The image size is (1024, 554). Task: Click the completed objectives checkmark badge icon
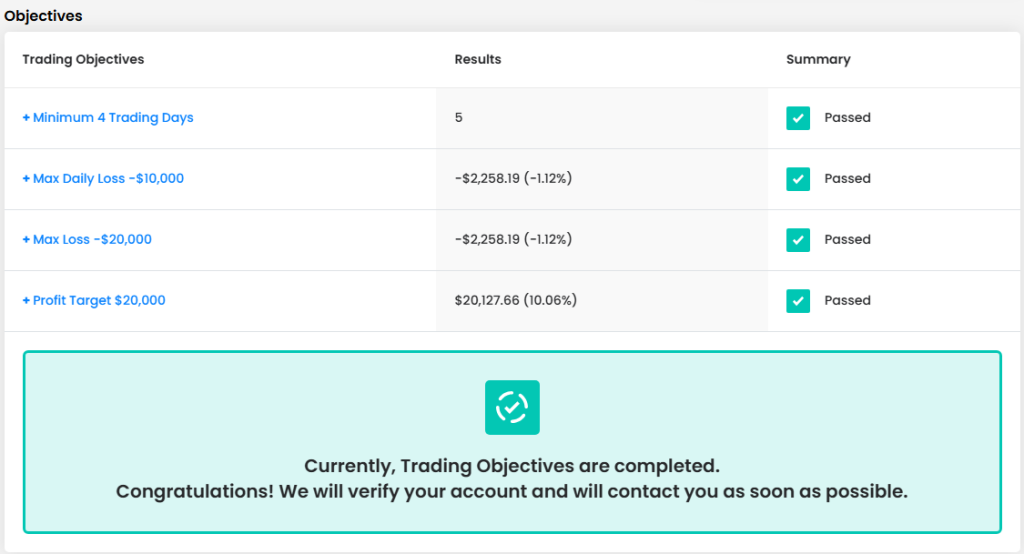pos(512,407)
